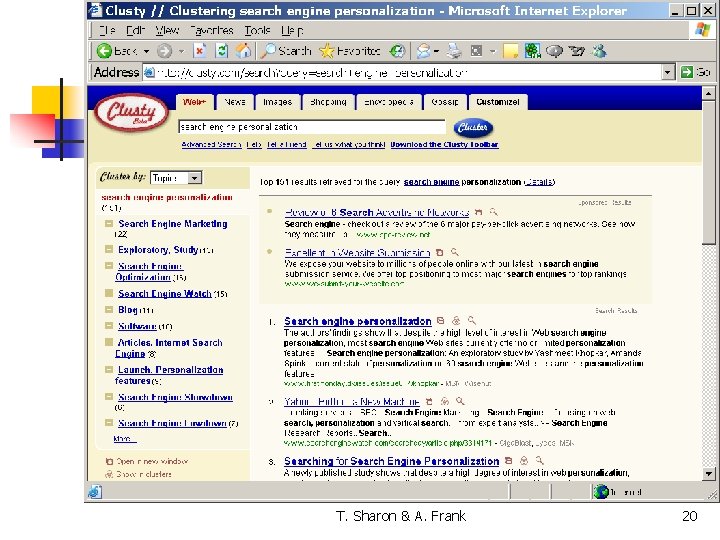The width and height of the screenshot is (720, 540).
Task: Click the More clusters link
Action: (124, 439)
